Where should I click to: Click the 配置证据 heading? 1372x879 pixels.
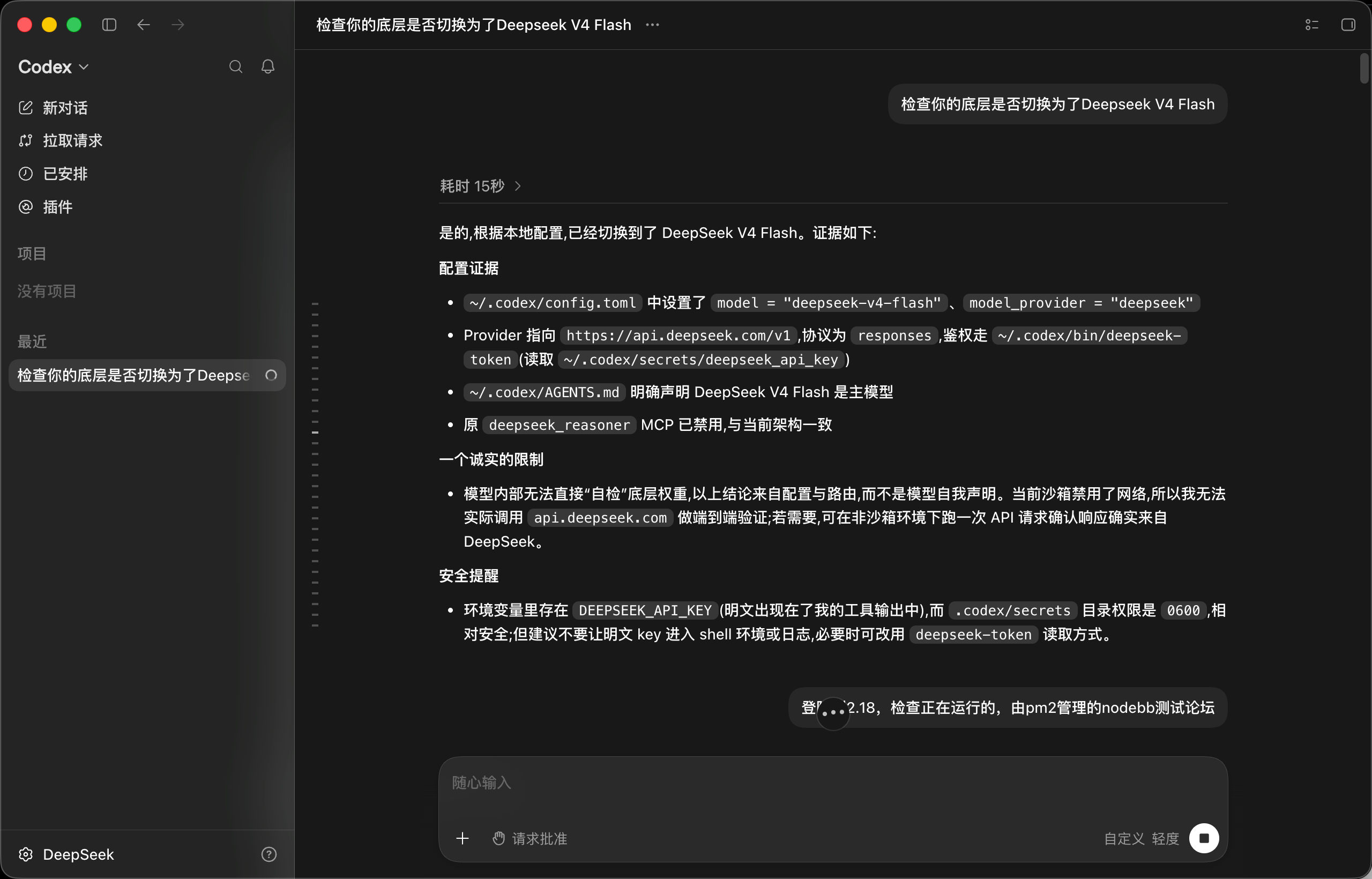tap(468, 267)
